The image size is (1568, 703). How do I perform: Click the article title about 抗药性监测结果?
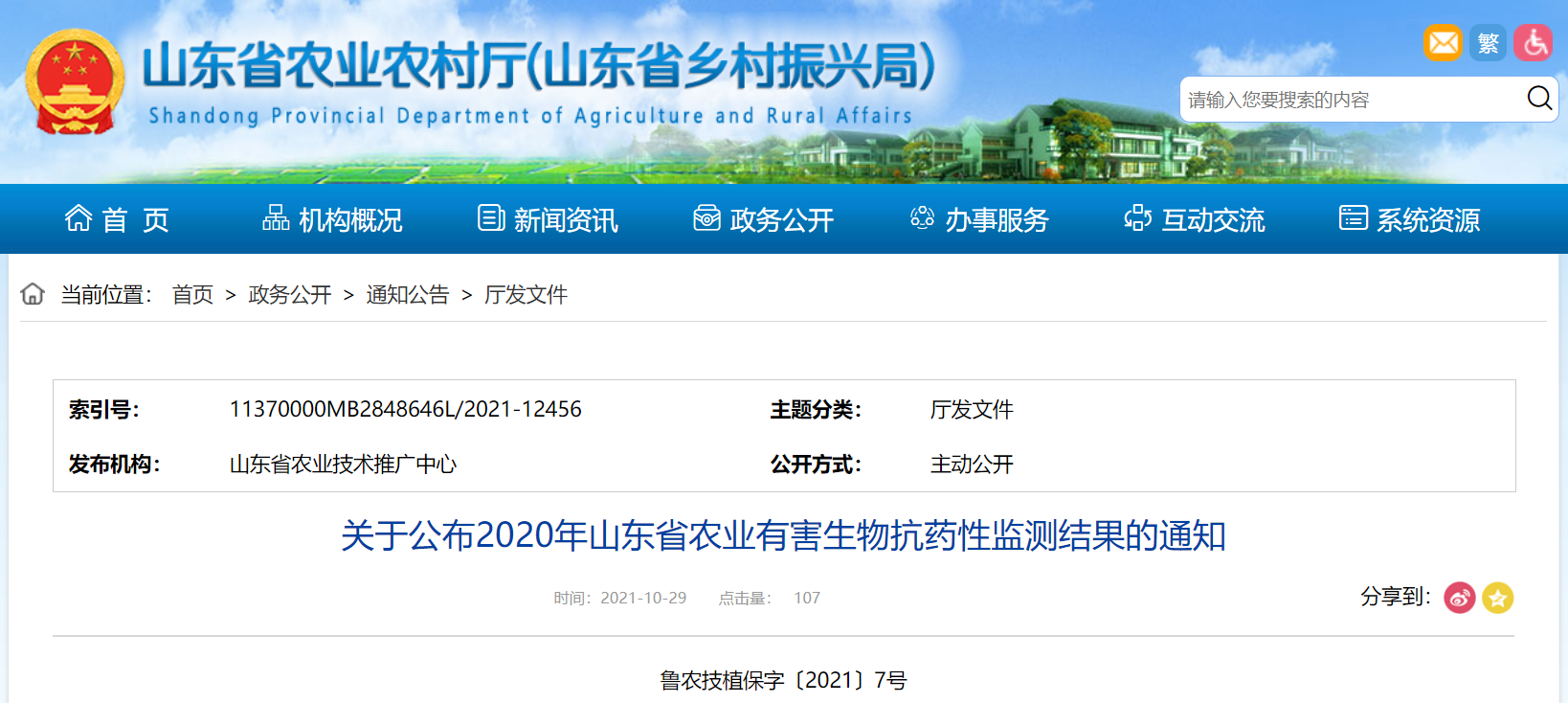783,535
